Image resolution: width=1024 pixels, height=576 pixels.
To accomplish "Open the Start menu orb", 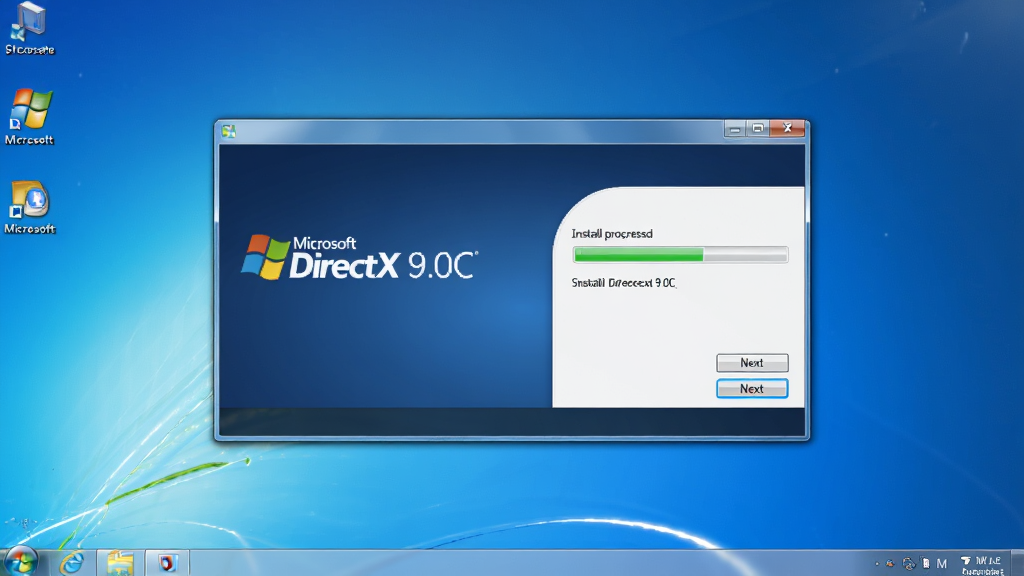I will [20, 562].
